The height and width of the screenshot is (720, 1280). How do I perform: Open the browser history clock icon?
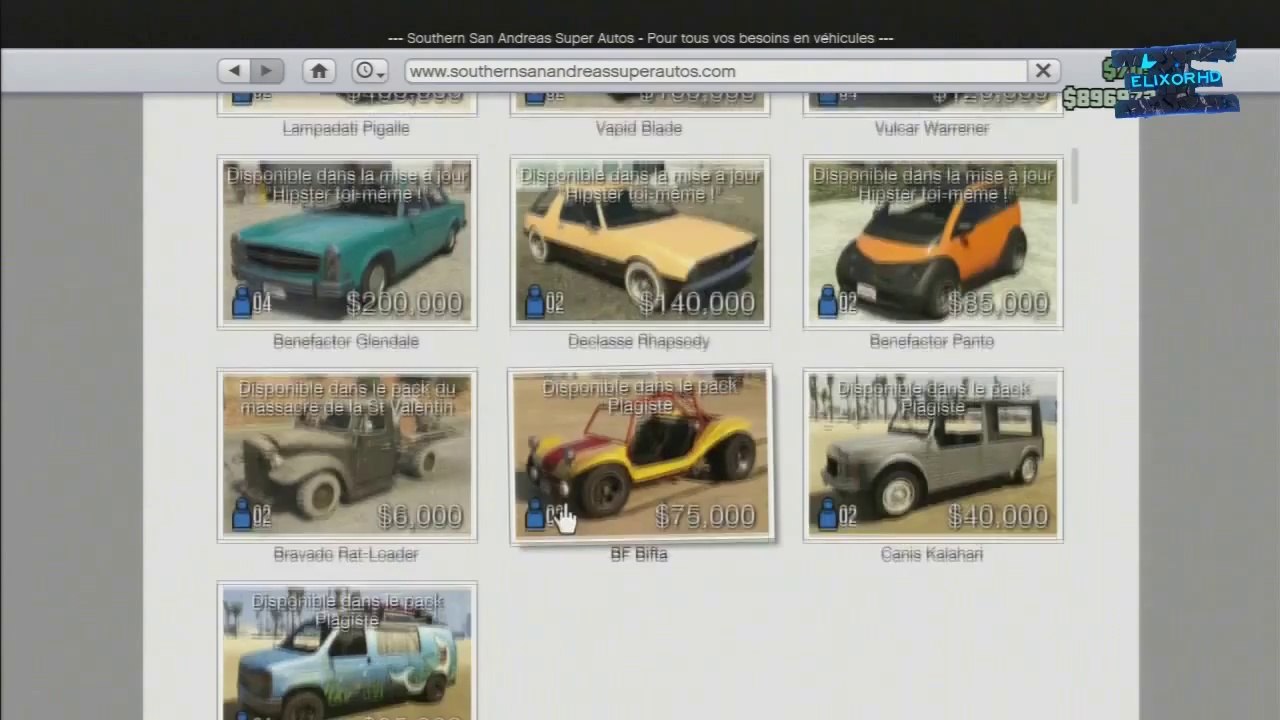coord(369,71)
